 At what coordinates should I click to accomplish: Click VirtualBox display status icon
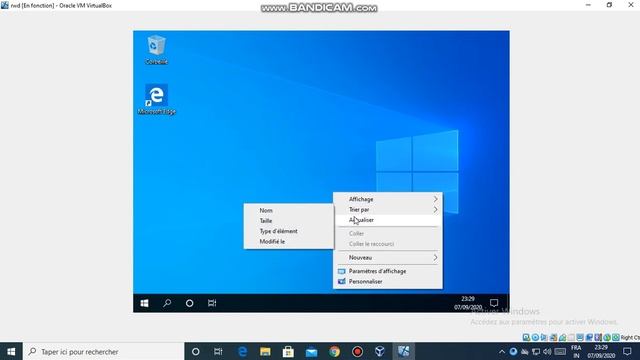[580, 337]
